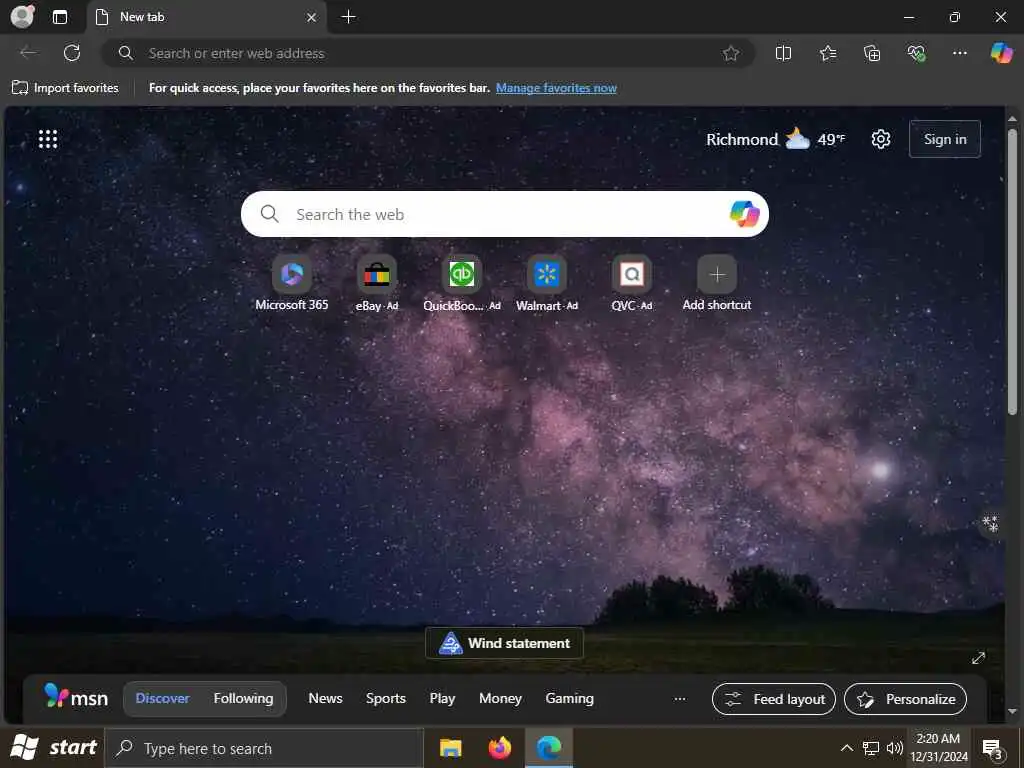
Task: Open the Windows start button
Action: pos(52,748)
